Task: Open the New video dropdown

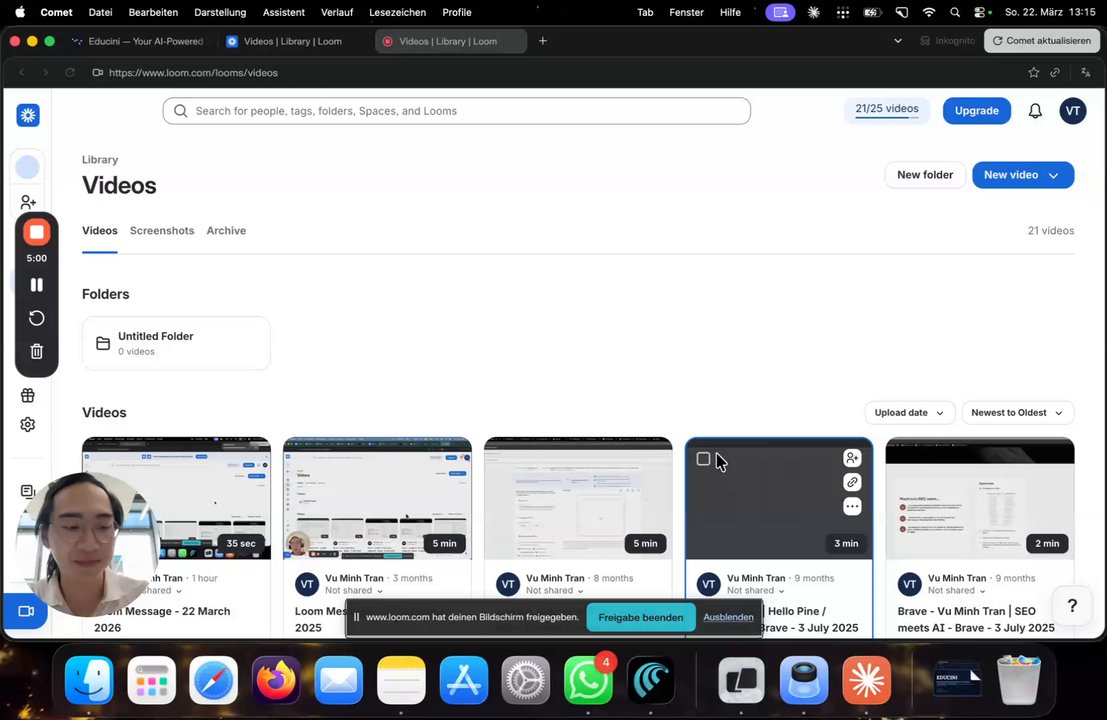Action: click(x=1023, y=175)
